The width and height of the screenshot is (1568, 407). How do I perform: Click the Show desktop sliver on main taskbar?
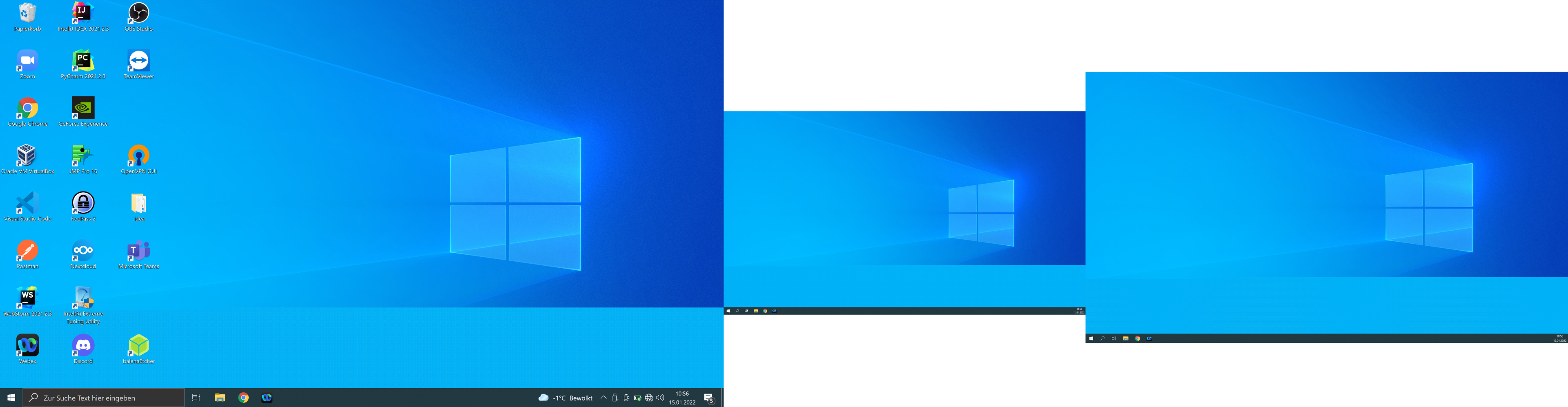(x=722, y=397)
